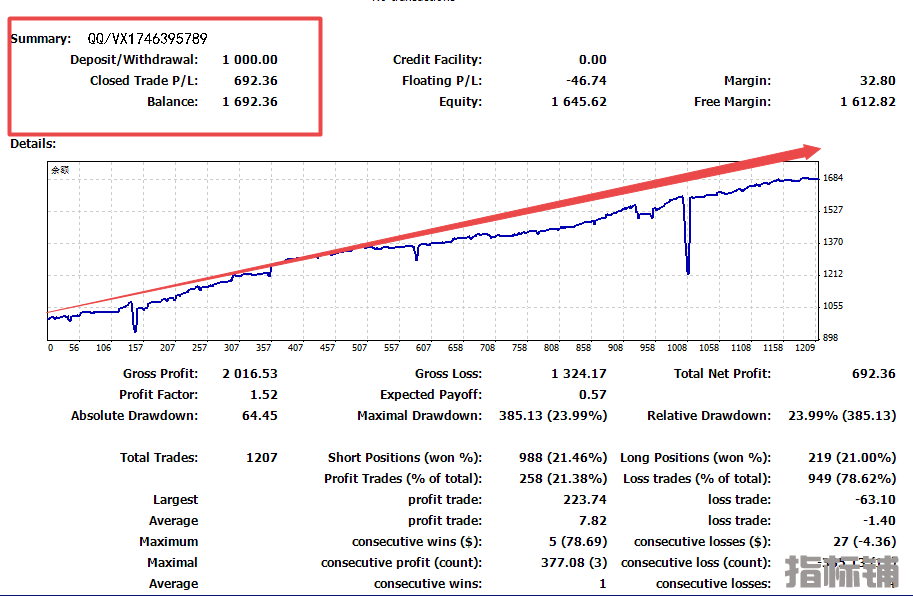Select the consecutive profit value "377.08 (3)"
Screen dimensions: 913x596
click(x=574, y=562)
